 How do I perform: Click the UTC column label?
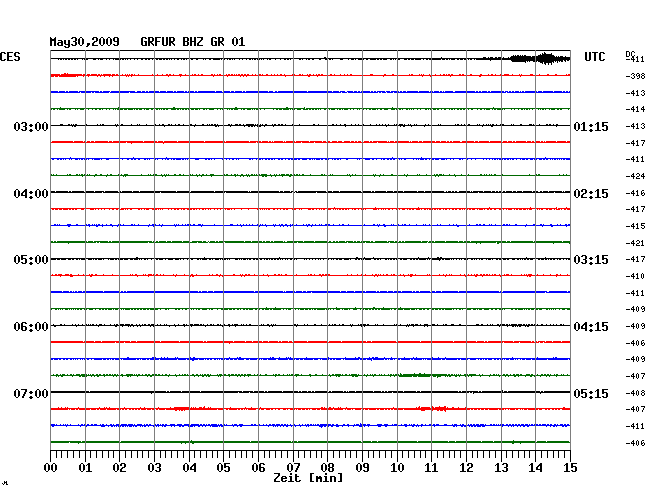coord(595,57)
